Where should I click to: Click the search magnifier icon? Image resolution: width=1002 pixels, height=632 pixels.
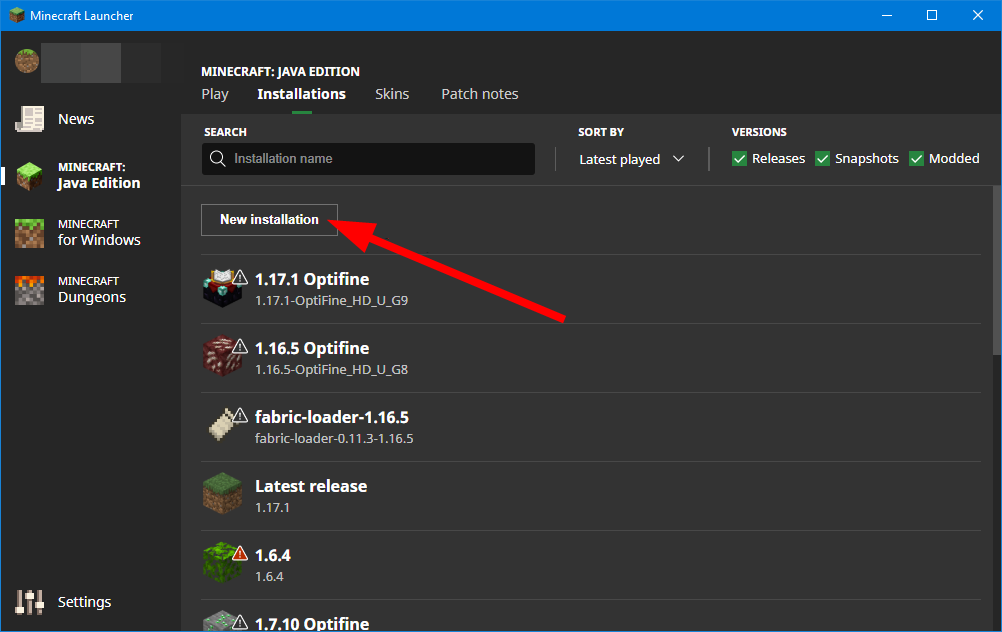[217, 158]
